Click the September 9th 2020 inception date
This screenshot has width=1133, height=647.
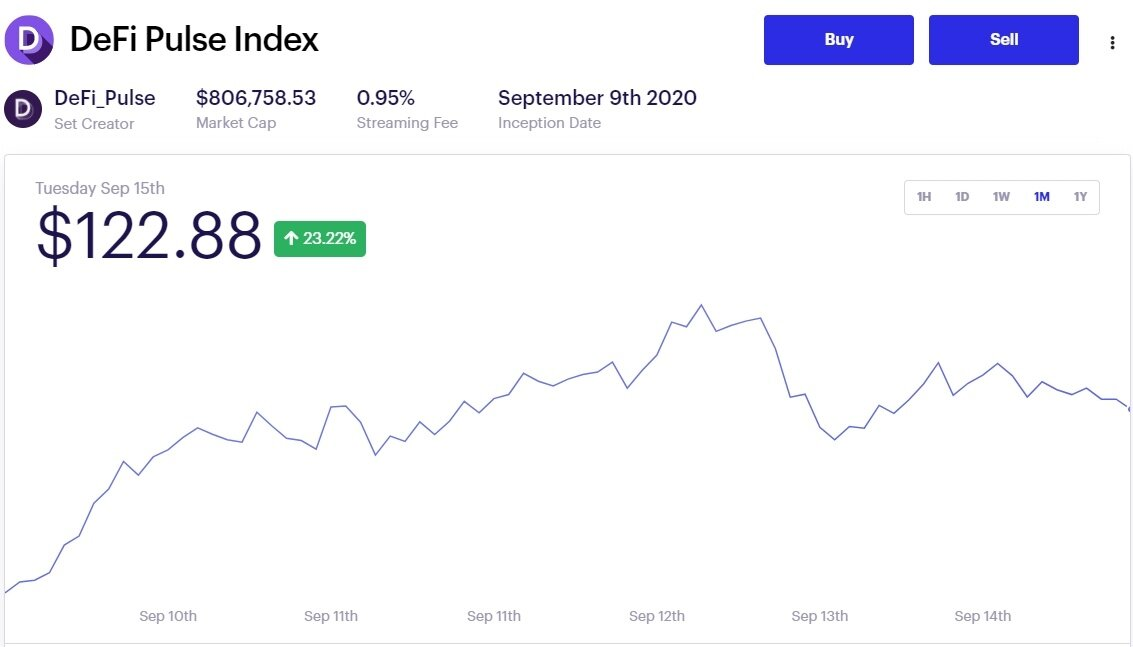point(597,98)
